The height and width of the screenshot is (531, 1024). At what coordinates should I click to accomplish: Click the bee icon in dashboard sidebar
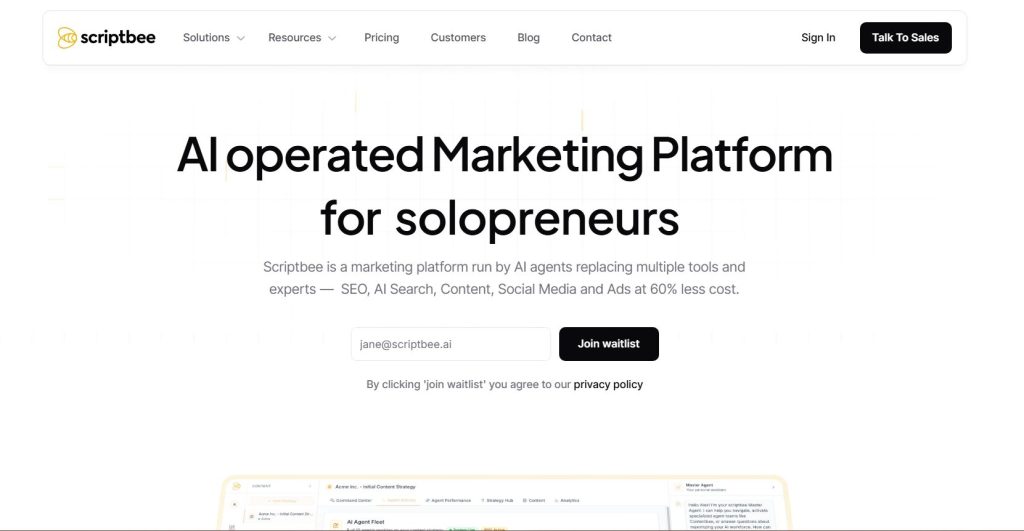tap(237, 487)
